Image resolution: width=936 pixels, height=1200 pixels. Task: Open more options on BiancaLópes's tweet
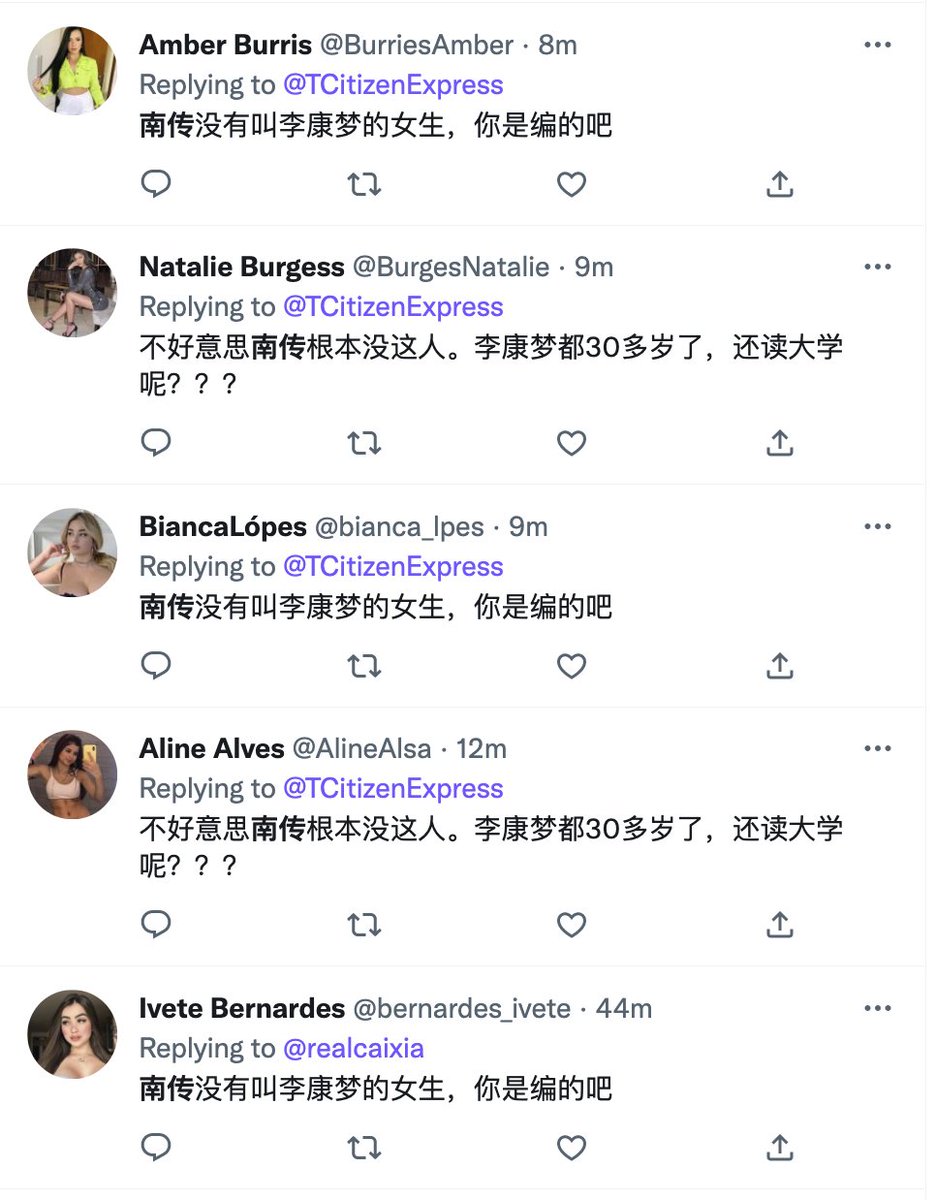877,527
